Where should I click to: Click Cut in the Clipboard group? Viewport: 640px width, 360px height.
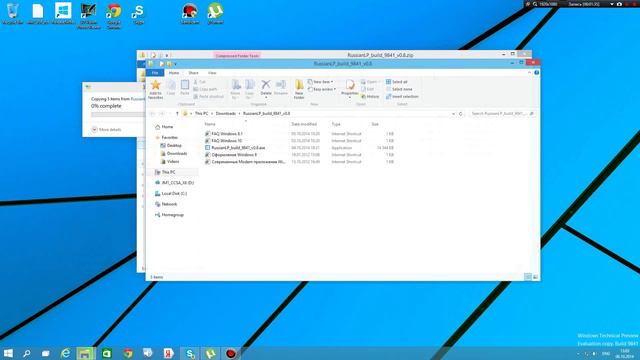point(200,82)
